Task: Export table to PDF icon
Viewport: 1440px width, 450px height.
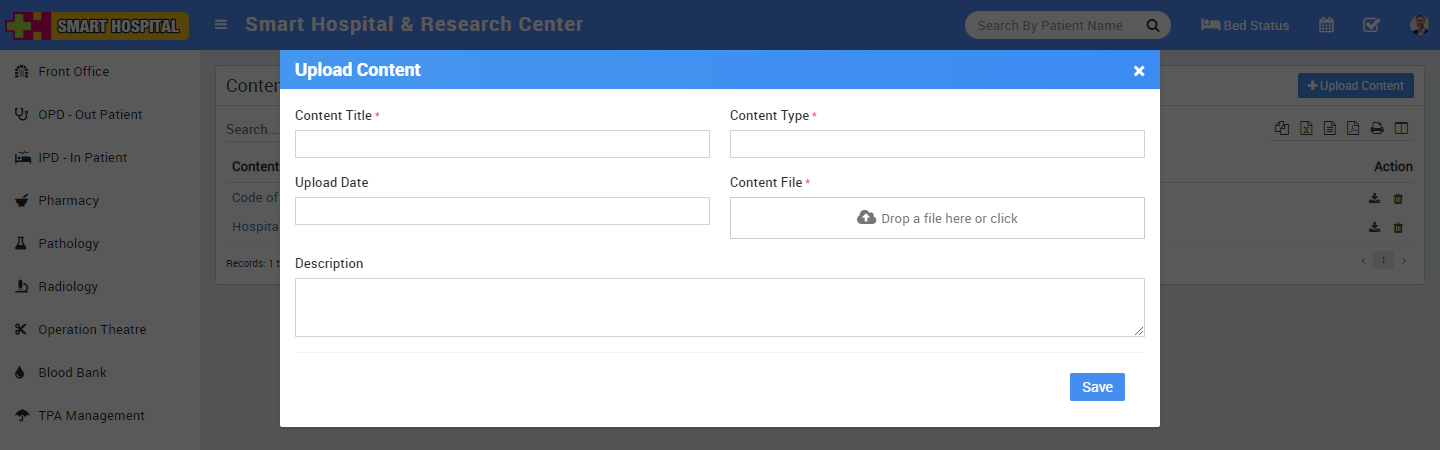Action: tap(1353, 128)
